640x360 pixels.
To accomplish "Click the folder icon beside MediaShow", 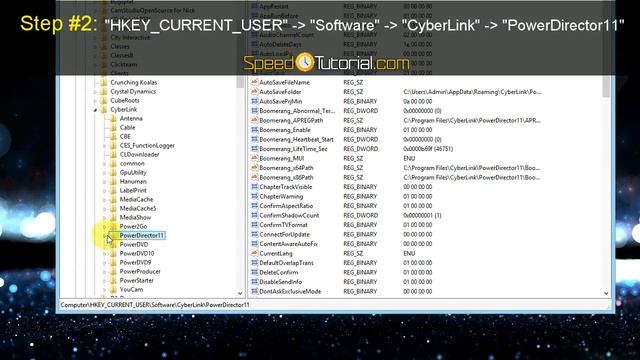I will pos(113,218).
